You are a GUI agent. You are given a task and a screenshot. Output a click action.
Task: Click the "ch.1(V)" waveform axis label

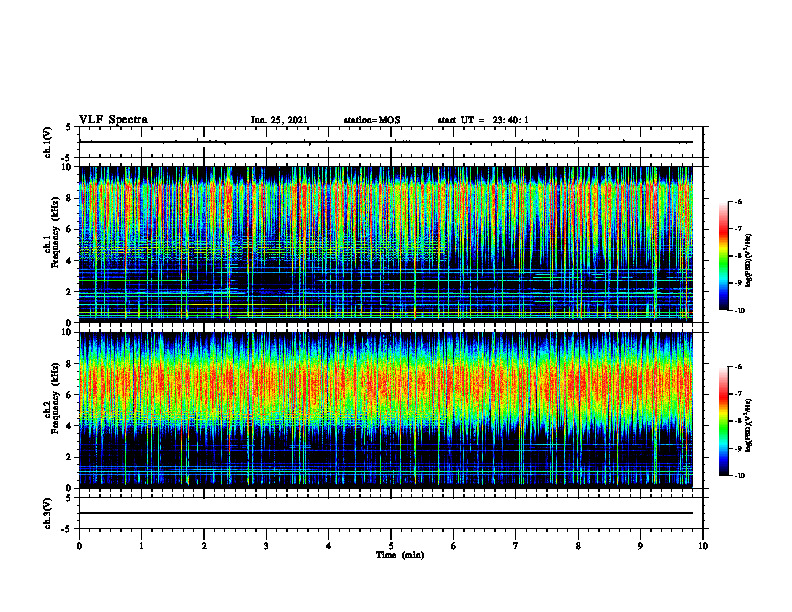[48, 142]
